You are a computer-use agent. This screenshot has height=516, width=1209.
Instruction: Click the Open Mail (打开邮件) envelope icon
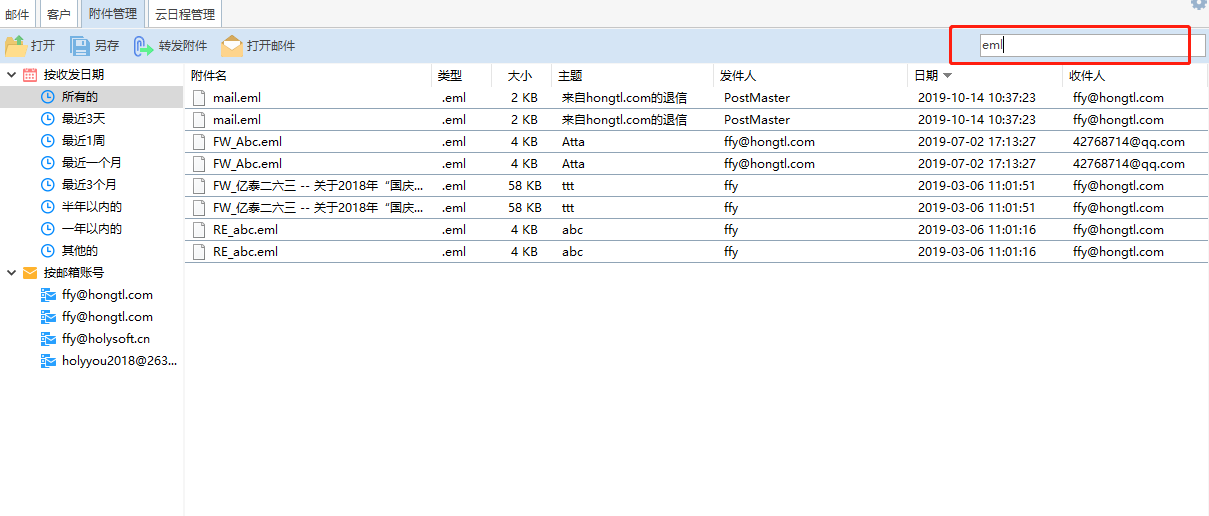click(232, 46)
